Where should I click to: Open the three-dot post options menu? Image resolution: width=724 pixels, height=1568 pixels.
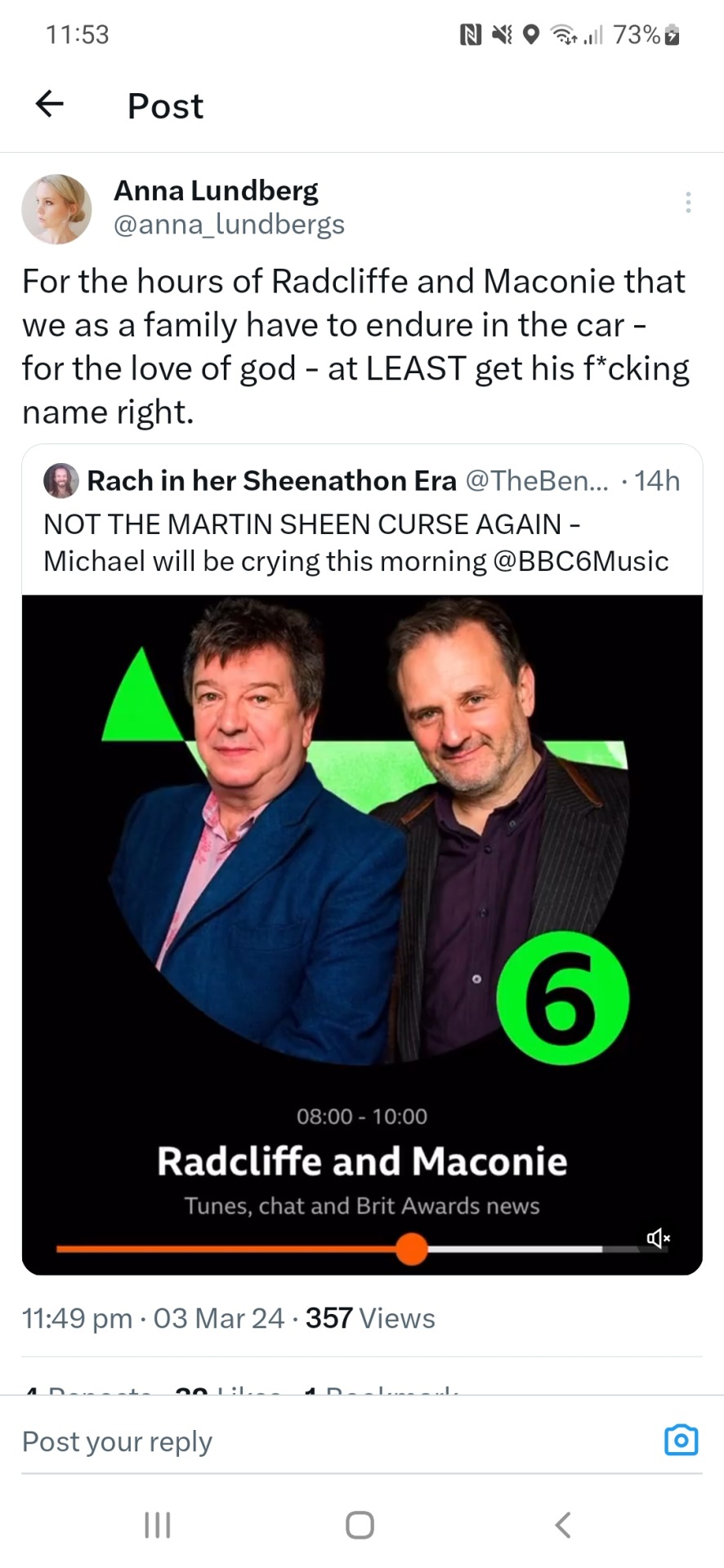(688, 203)
